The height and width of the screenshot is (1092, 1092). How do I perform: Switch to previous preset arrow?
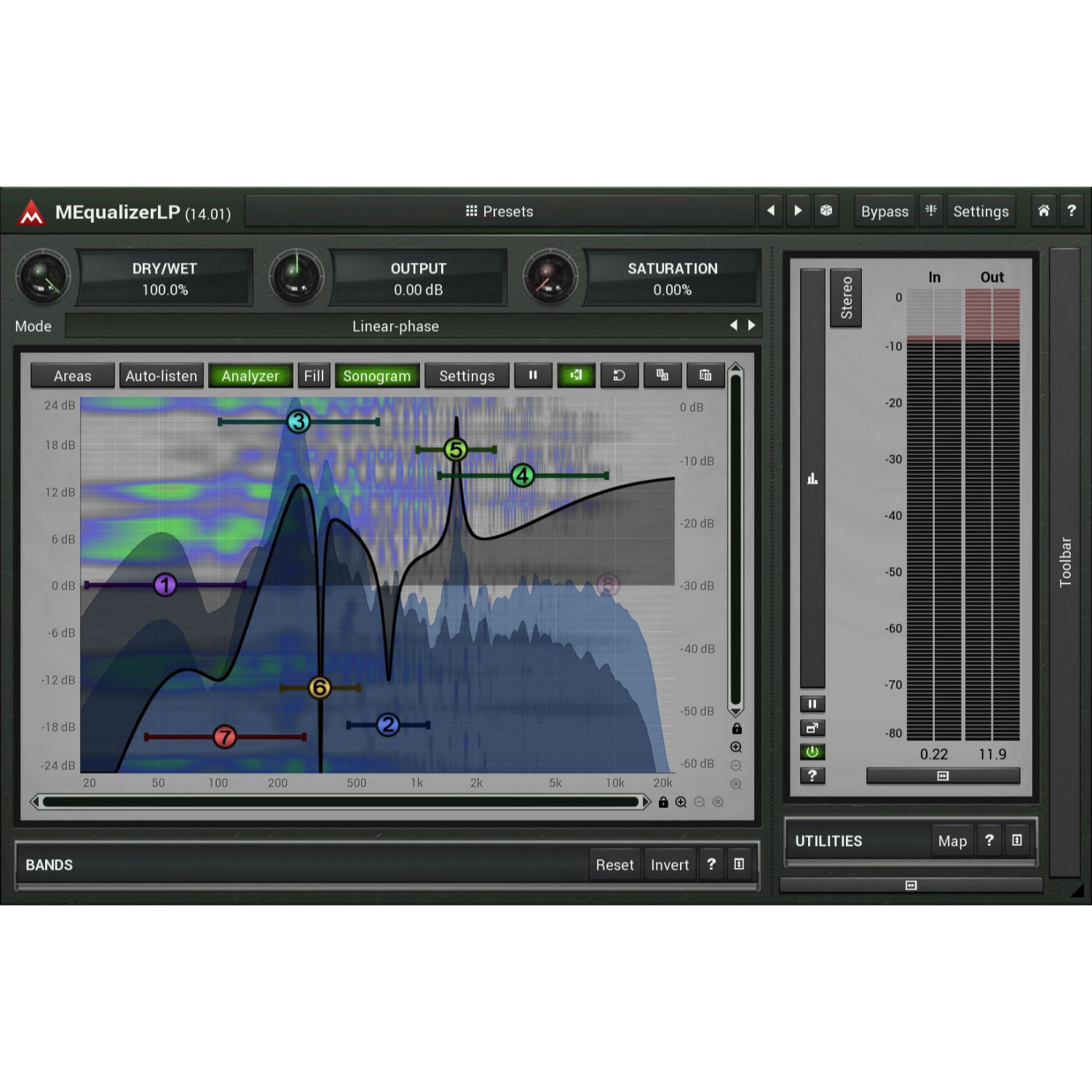point(771,211)
